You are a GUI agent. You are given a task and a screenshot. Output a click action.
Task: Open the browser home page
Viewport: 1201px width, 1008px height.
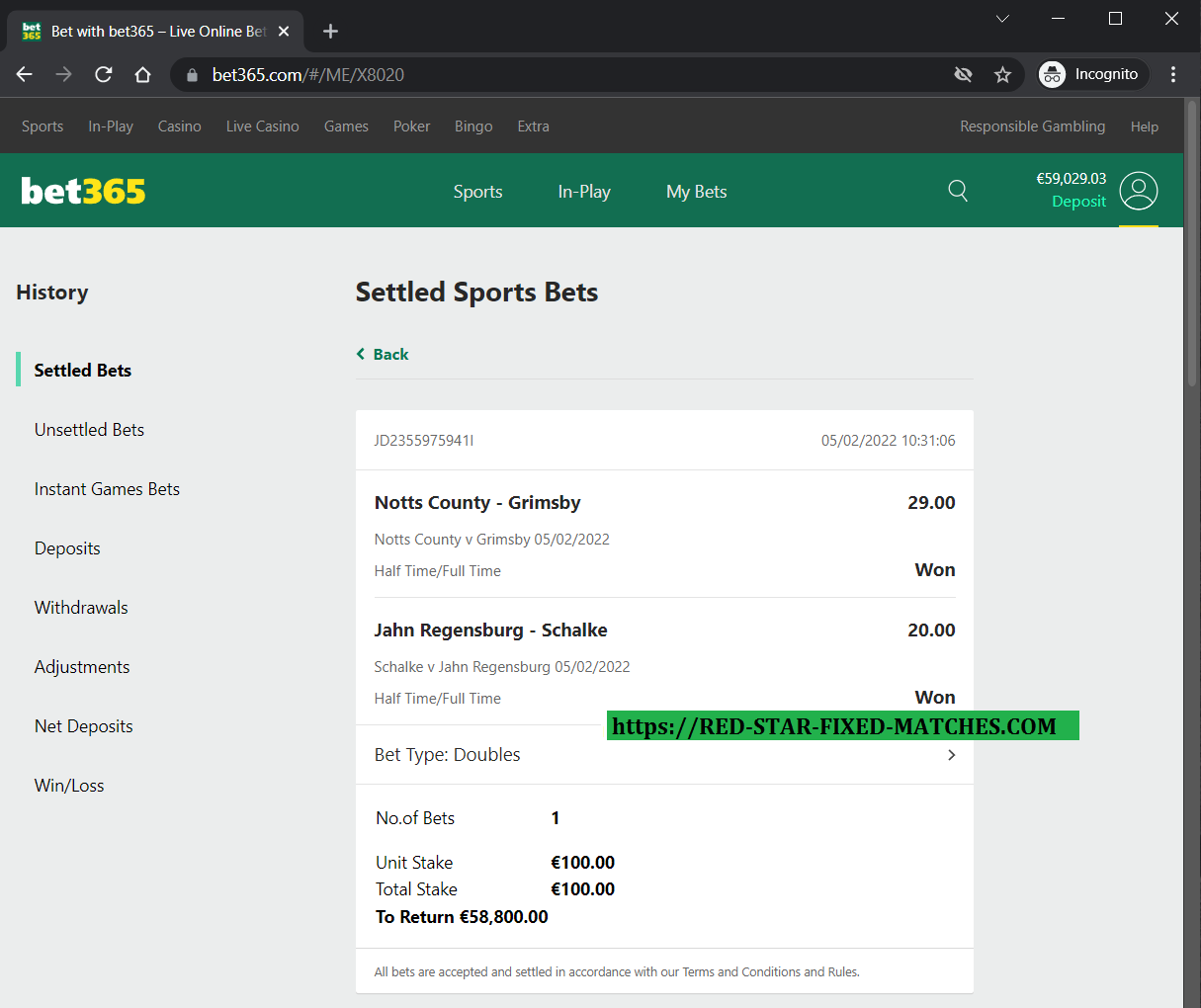(x=142, y=75)
